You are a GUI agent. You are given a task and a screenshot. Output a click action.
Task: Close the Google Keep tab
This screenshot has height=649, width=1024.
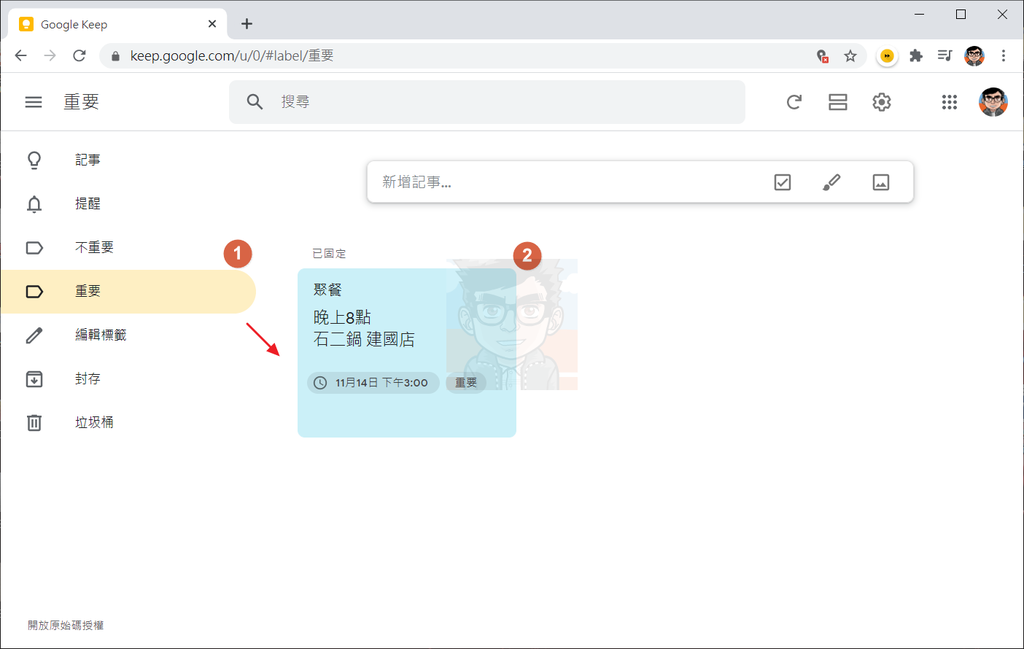[212, 24]
